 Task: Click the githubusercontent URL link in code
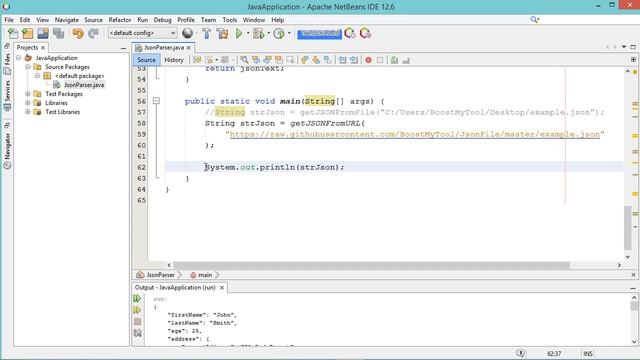click(415, 134)
